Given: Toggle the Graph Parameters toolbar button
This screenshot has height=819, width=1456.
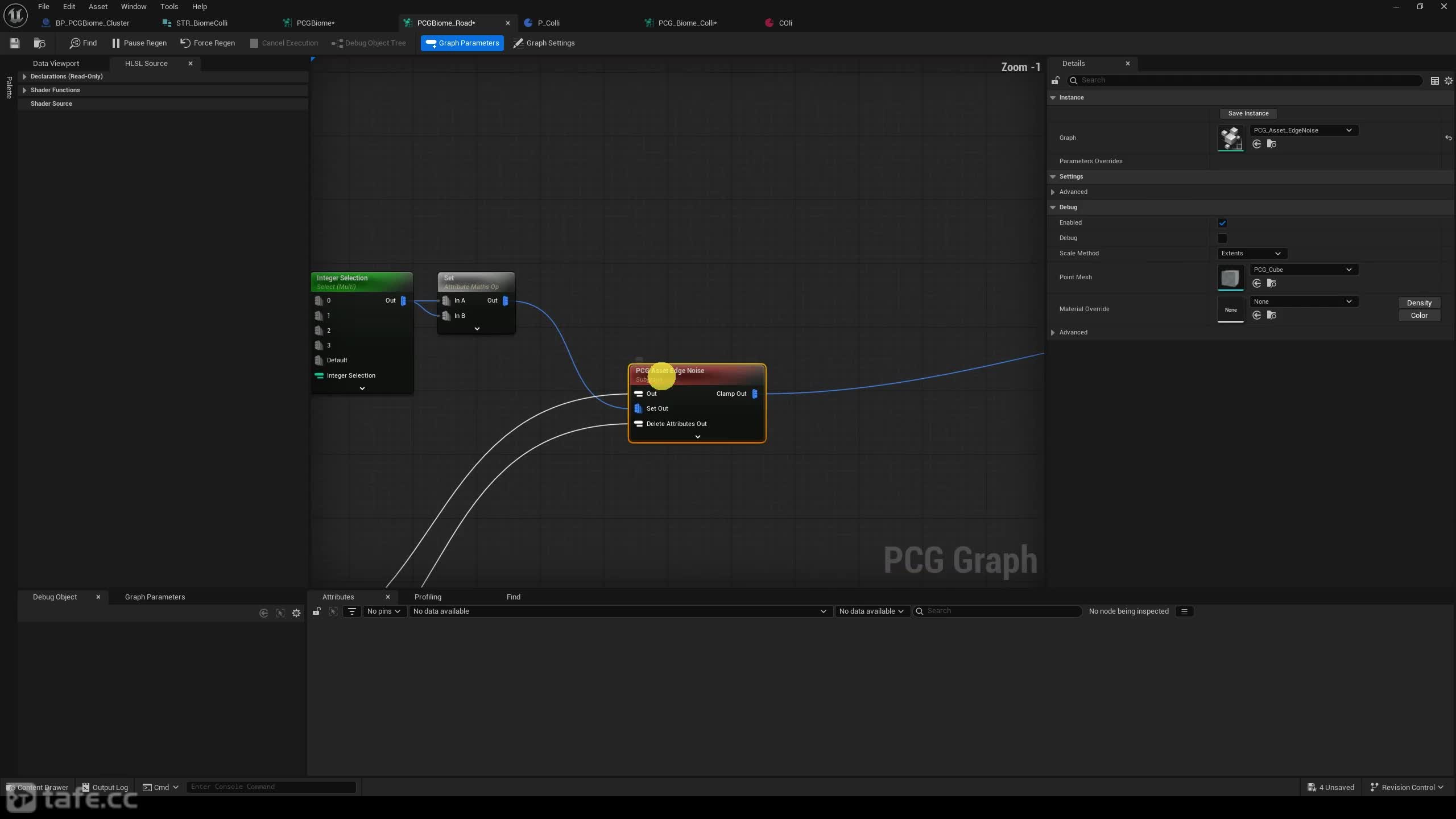Looking at the screenshot, I should (x=462, y=43).
